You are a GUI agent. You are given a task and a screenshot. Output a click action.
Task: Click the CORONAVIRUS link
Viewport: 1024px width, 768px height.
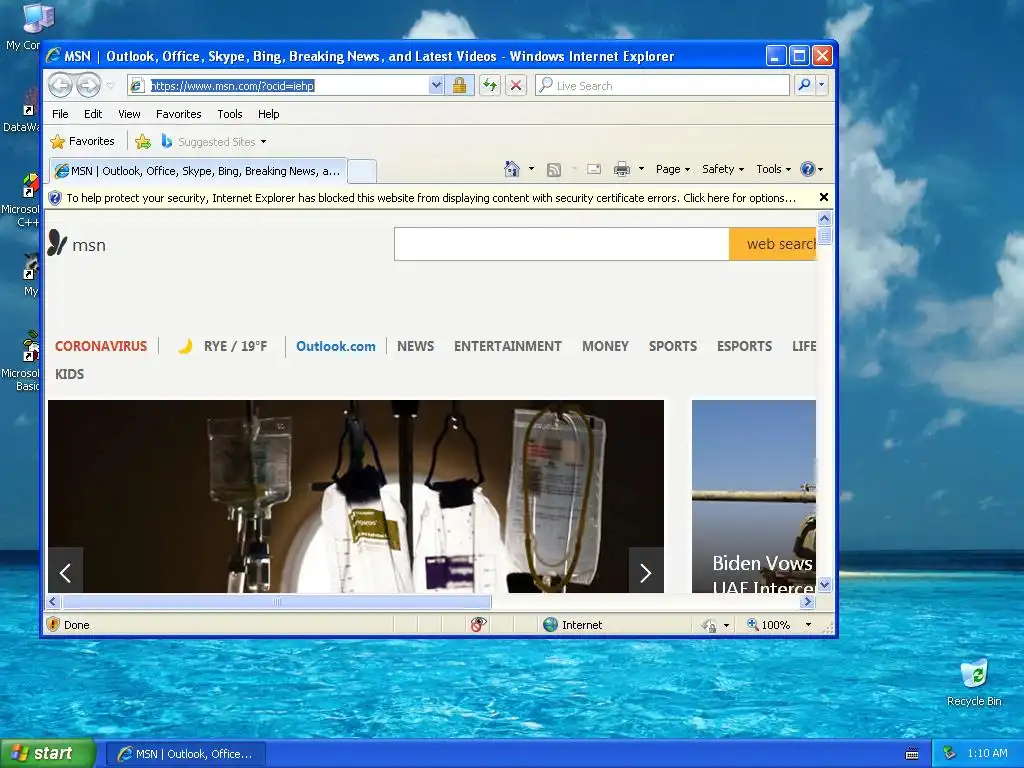(x=101, y=346)
